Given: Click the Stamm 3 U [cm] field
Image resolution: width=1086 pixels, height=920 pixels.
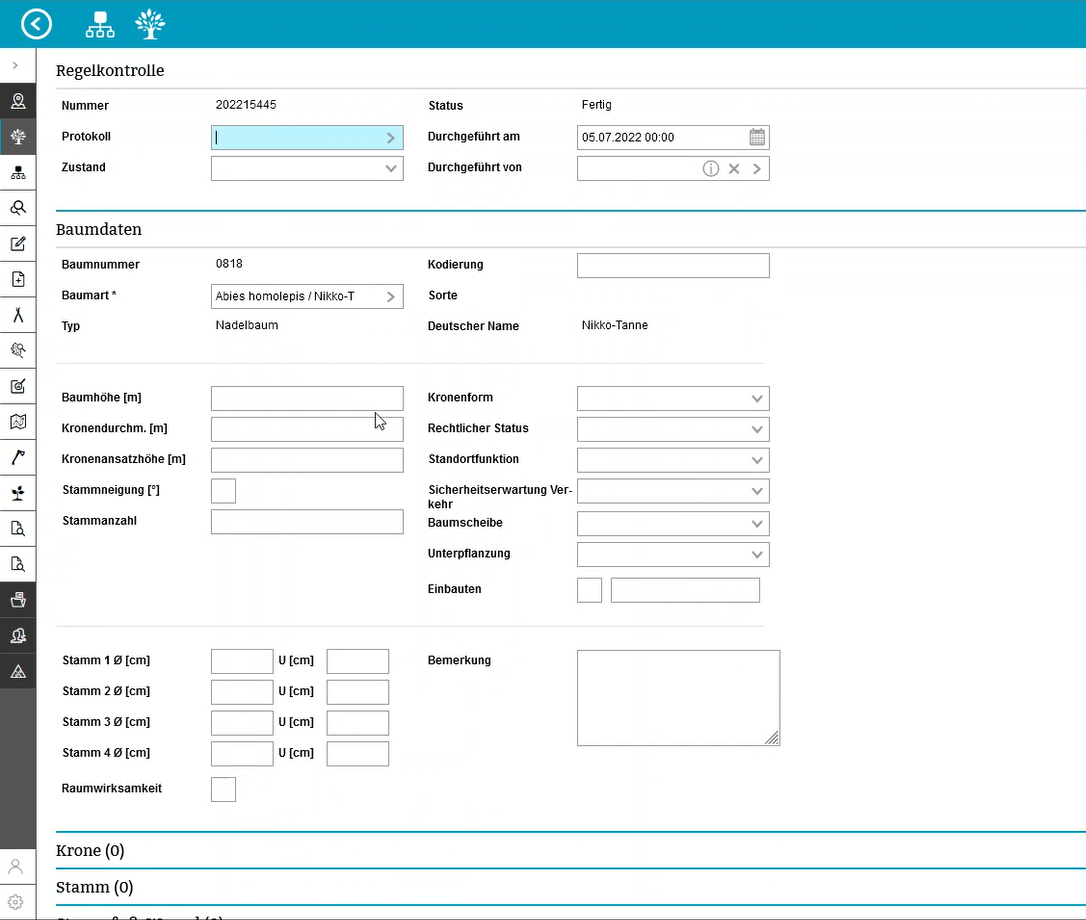Looking at the screenshot, I should pyautogui.click(x=357, y=723).
